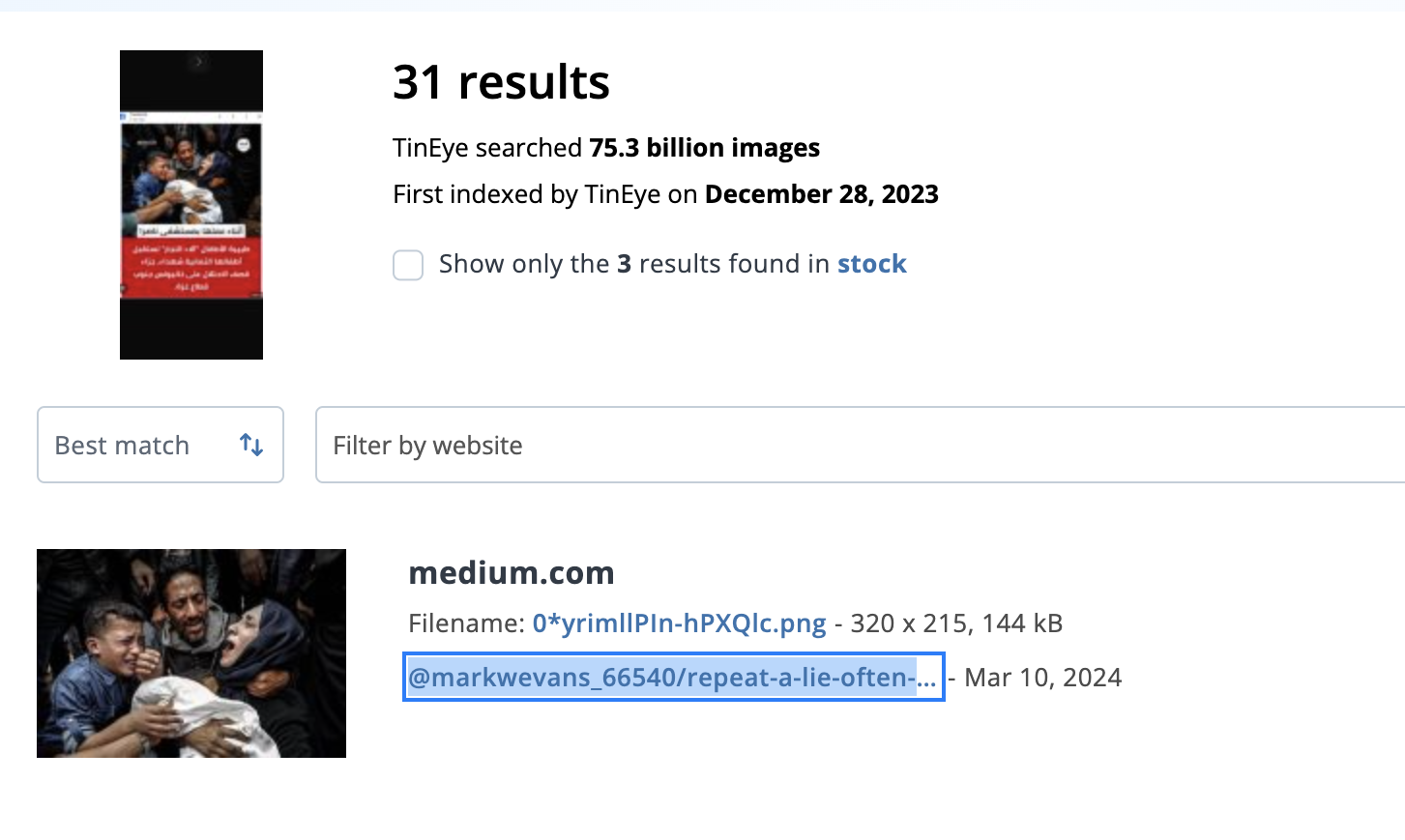This screenshot has height=840, width=1405.
Task: Click the '31 results' heading
Action: coord(501,82)
